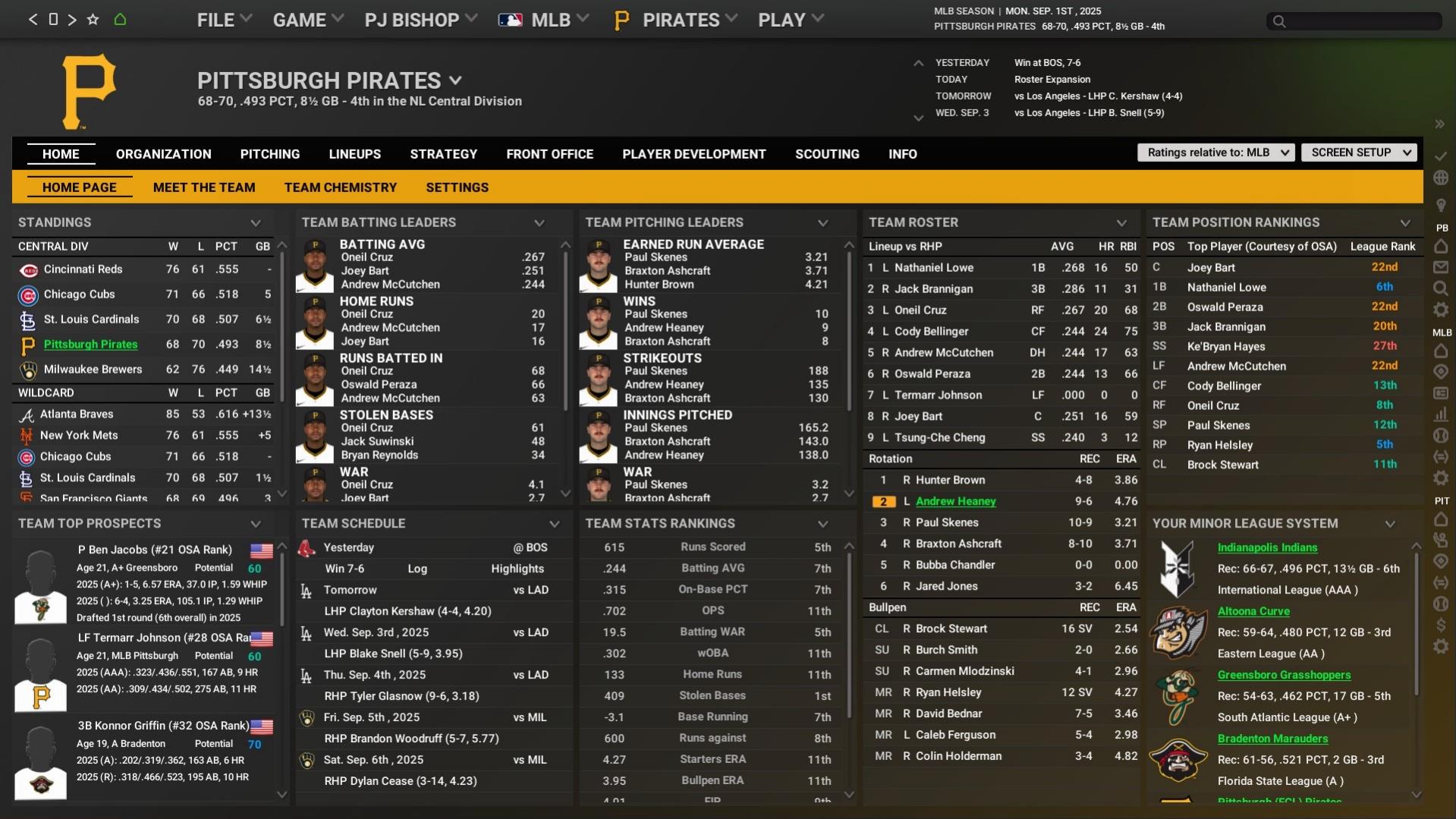Click the bar chart icon under MLB
The width and height of the screenshot is (1456, 819).
[x=1441, y=414]
